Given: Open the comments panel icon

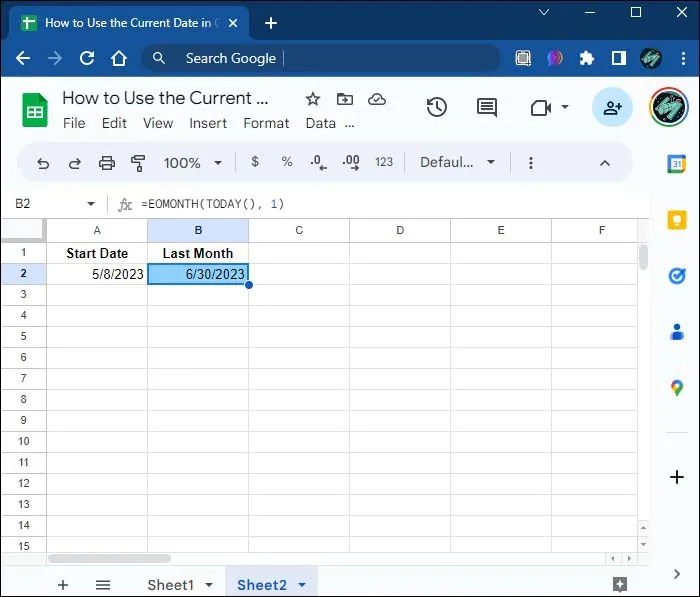Looking at the screenshot, I should (487, 107).
